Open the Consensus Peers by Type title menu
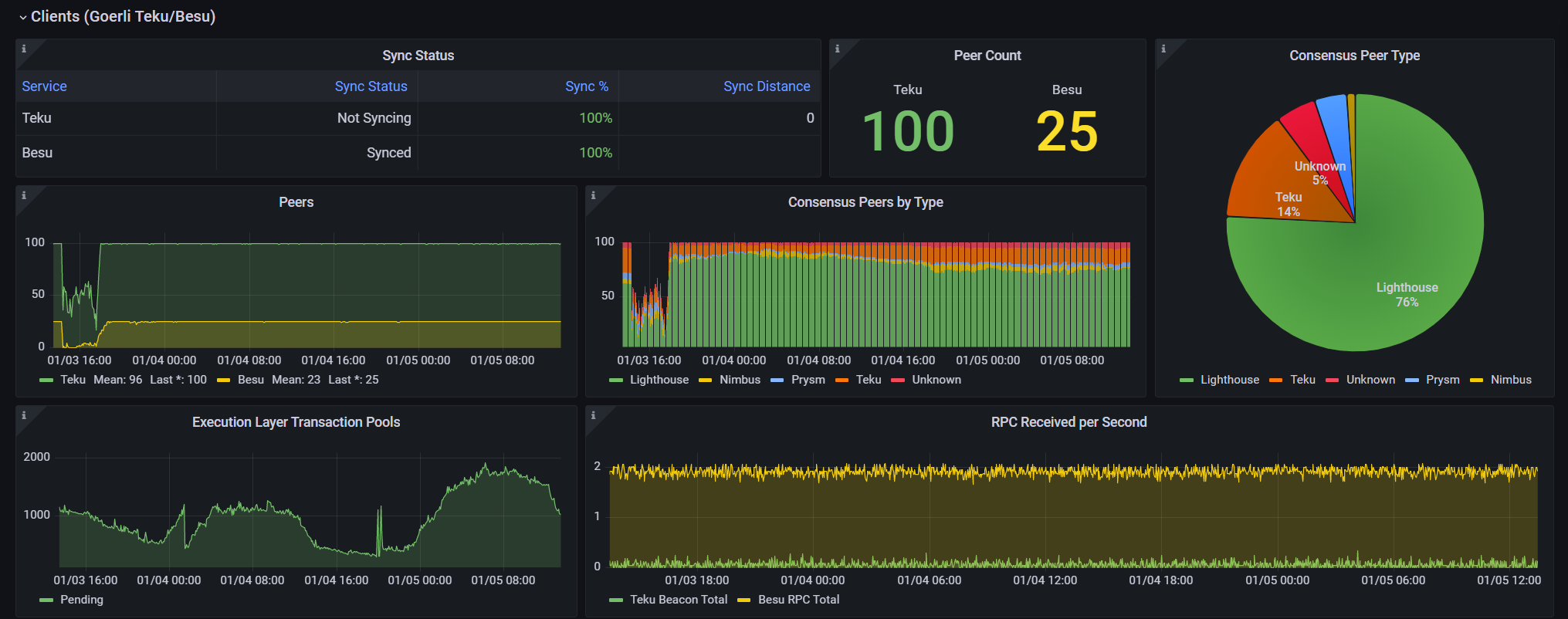Screen dimensions: 1568x619 pos(865,202)
